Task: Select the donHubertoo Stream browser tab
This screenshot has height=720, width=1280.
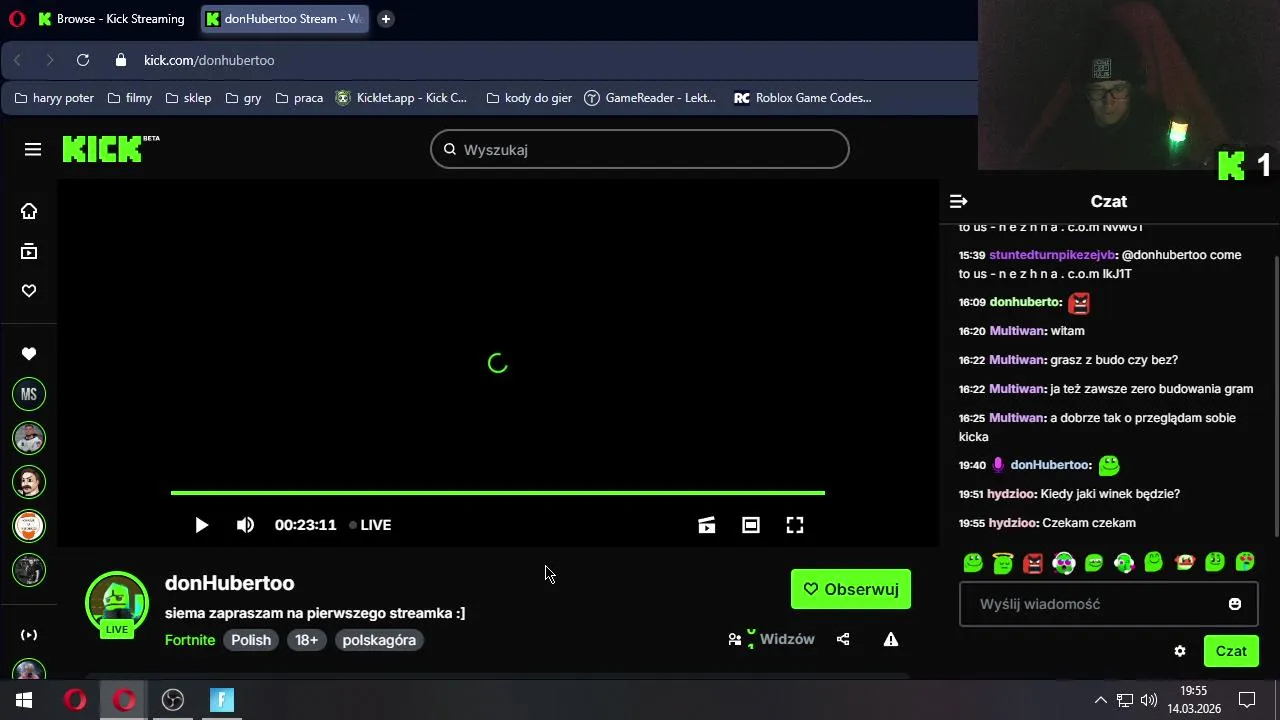Action: (285, 19)
